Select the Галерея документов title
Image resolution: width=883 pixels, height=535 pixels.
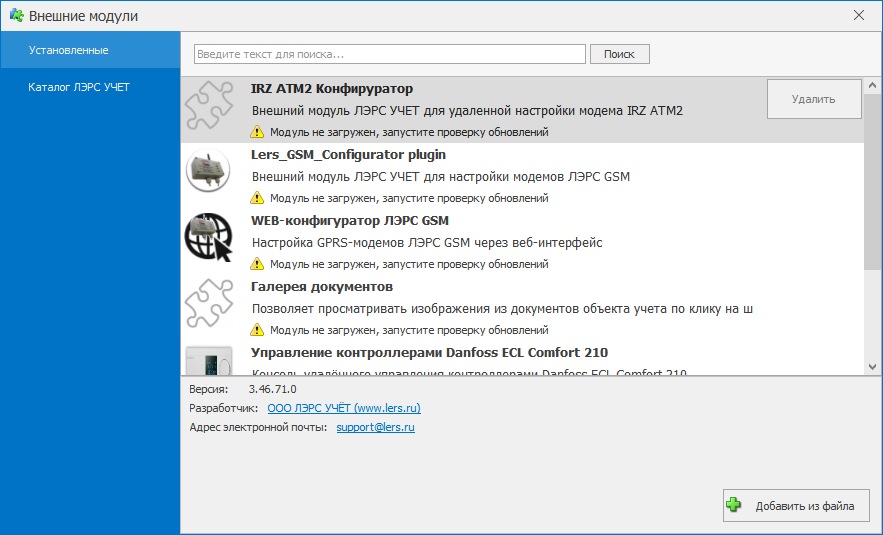322,286
